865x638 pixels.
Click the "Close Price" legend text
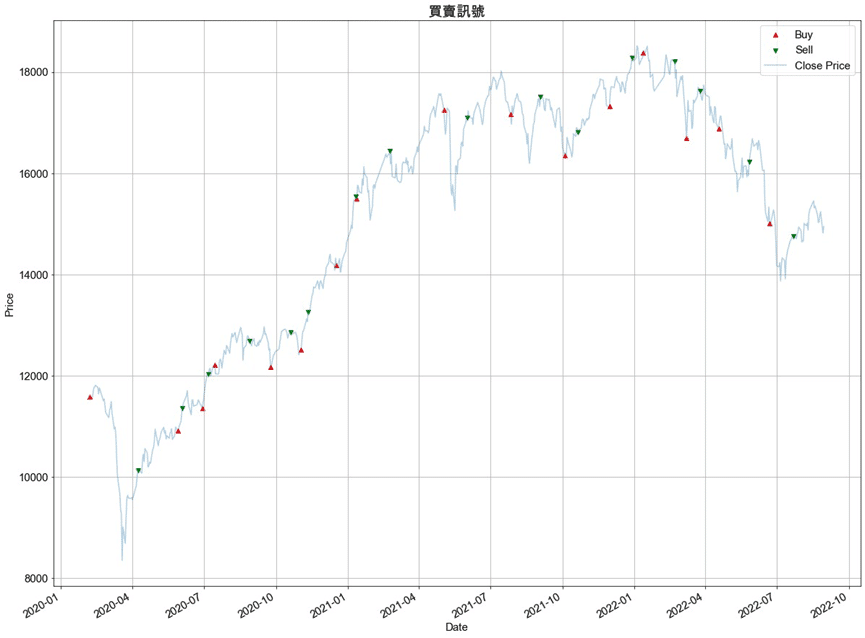[x=822, y=66]
